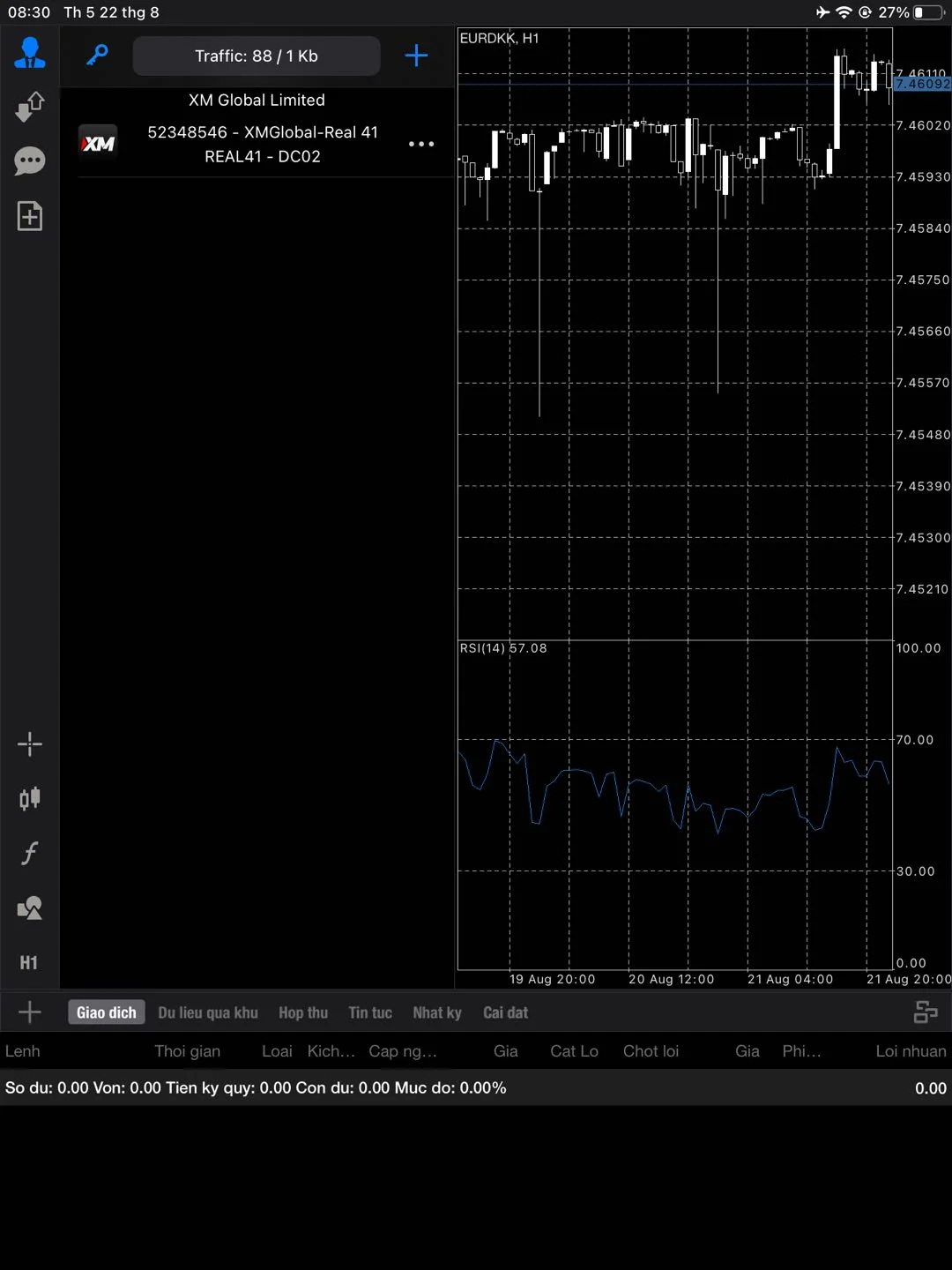Tap the 20 Aug 12:00 time axis label
Image resolution: width=952 pixels, height=1270 pixels.
672,979
